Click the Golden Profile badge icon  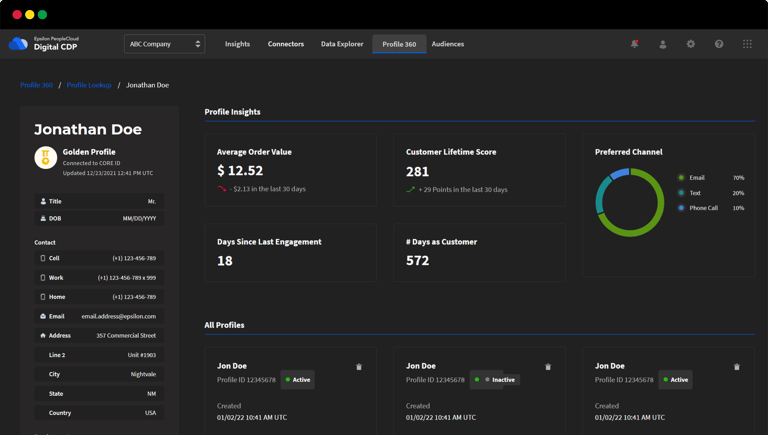[x=45, y=157]
